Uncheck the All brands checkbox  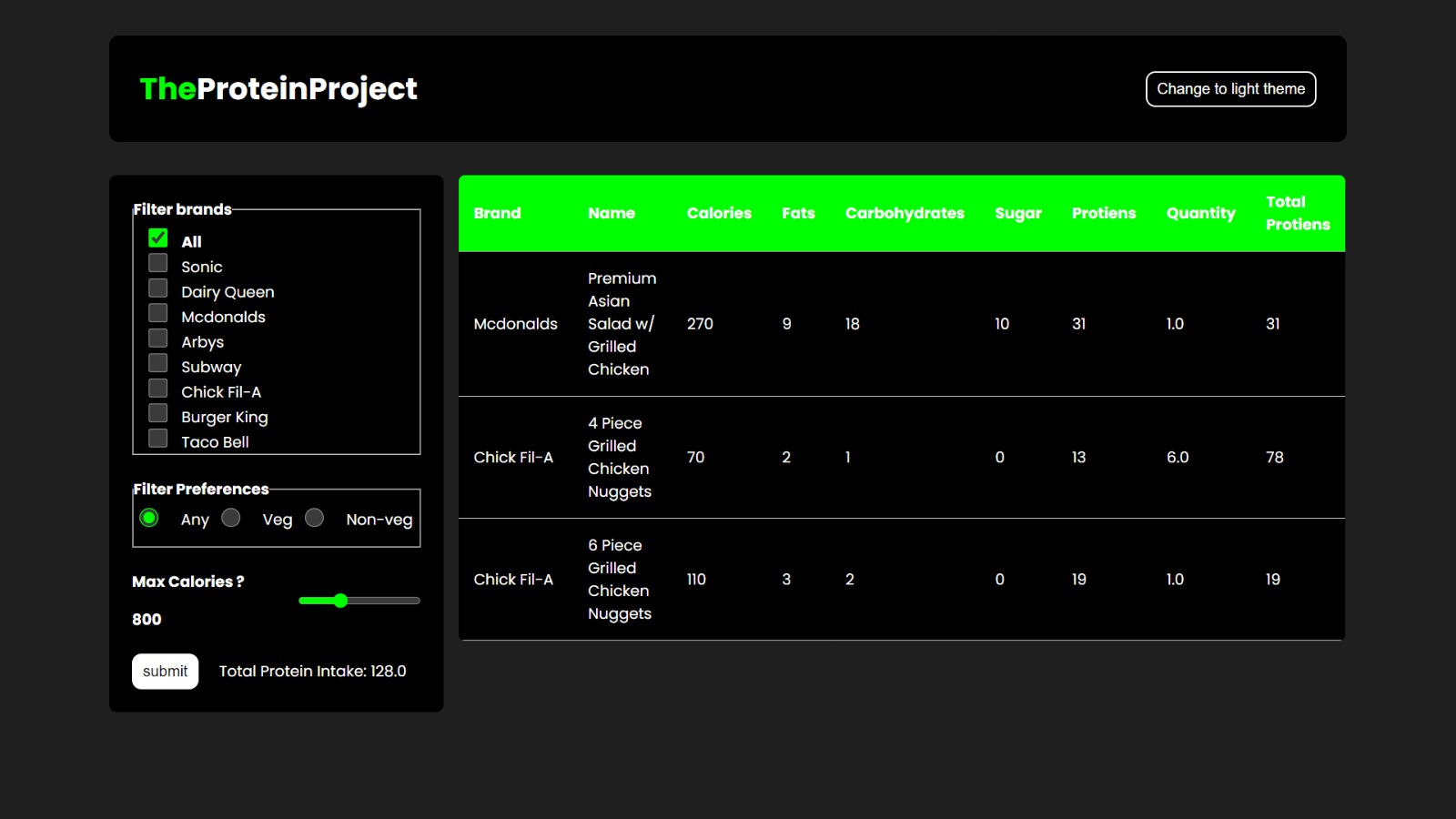coord(158,238)
